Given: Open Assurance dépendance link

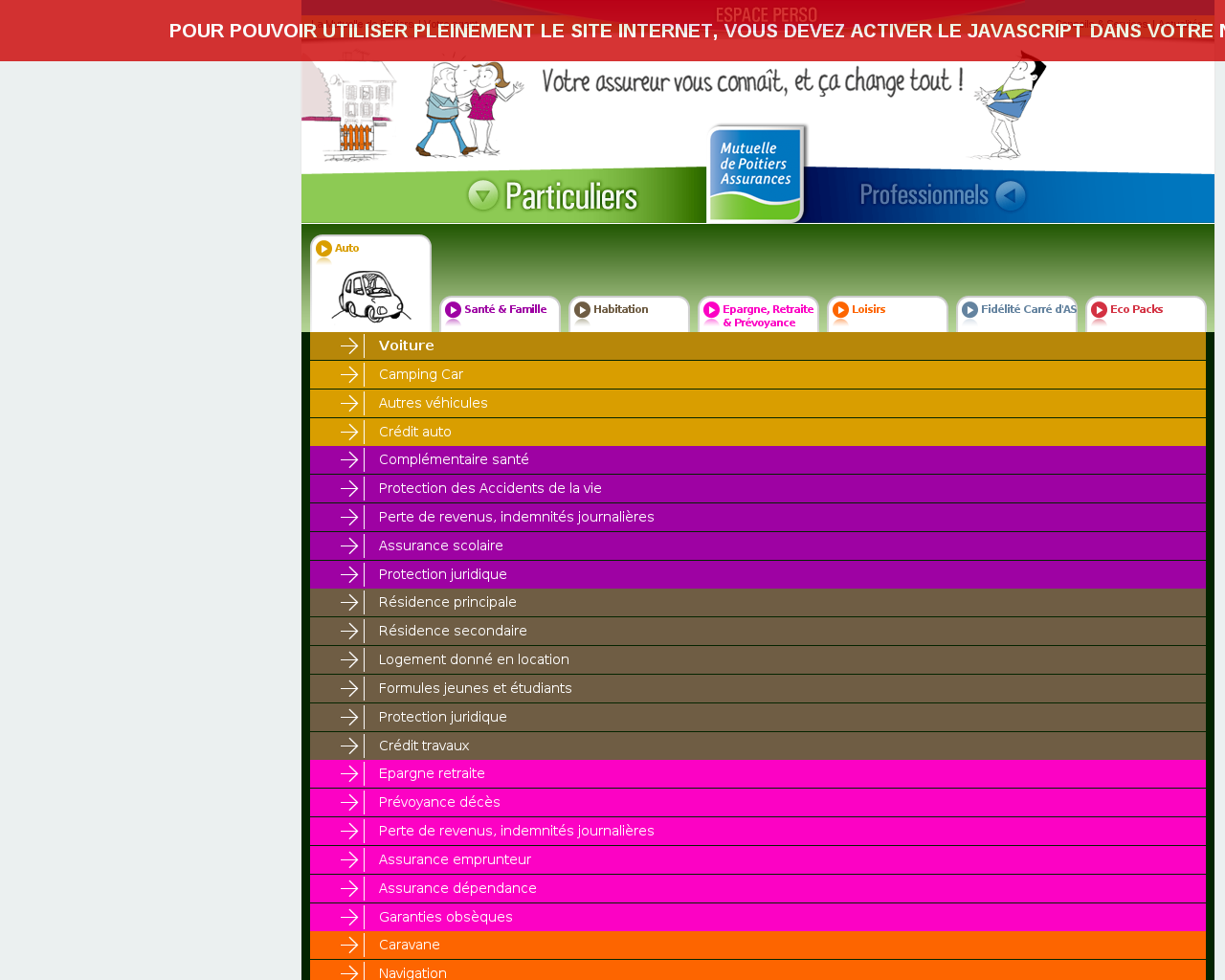Looking at the screenshot, I should point(758,889).
